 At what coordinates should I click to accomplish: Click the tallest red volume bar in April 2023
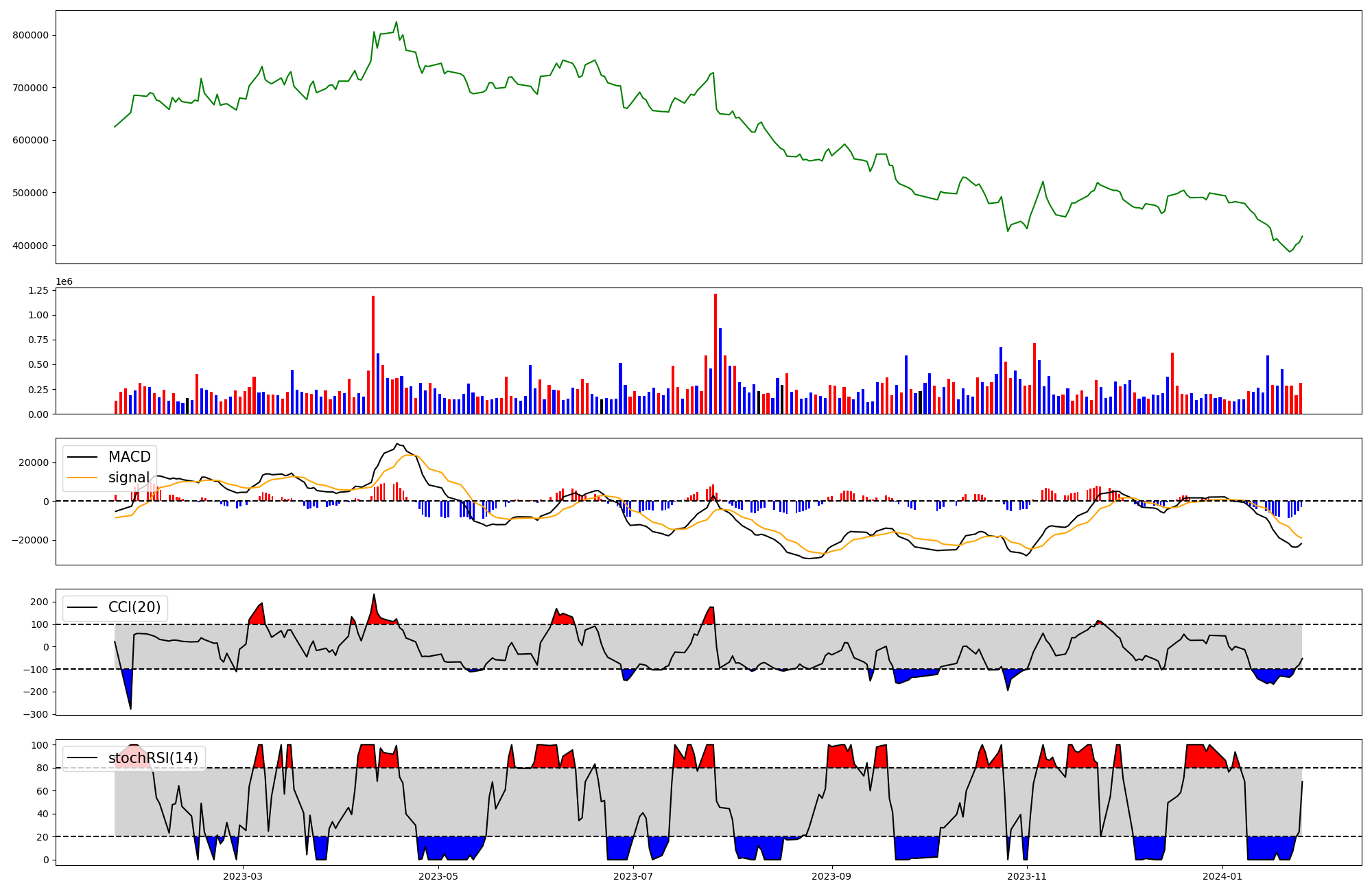click(373, 355)
